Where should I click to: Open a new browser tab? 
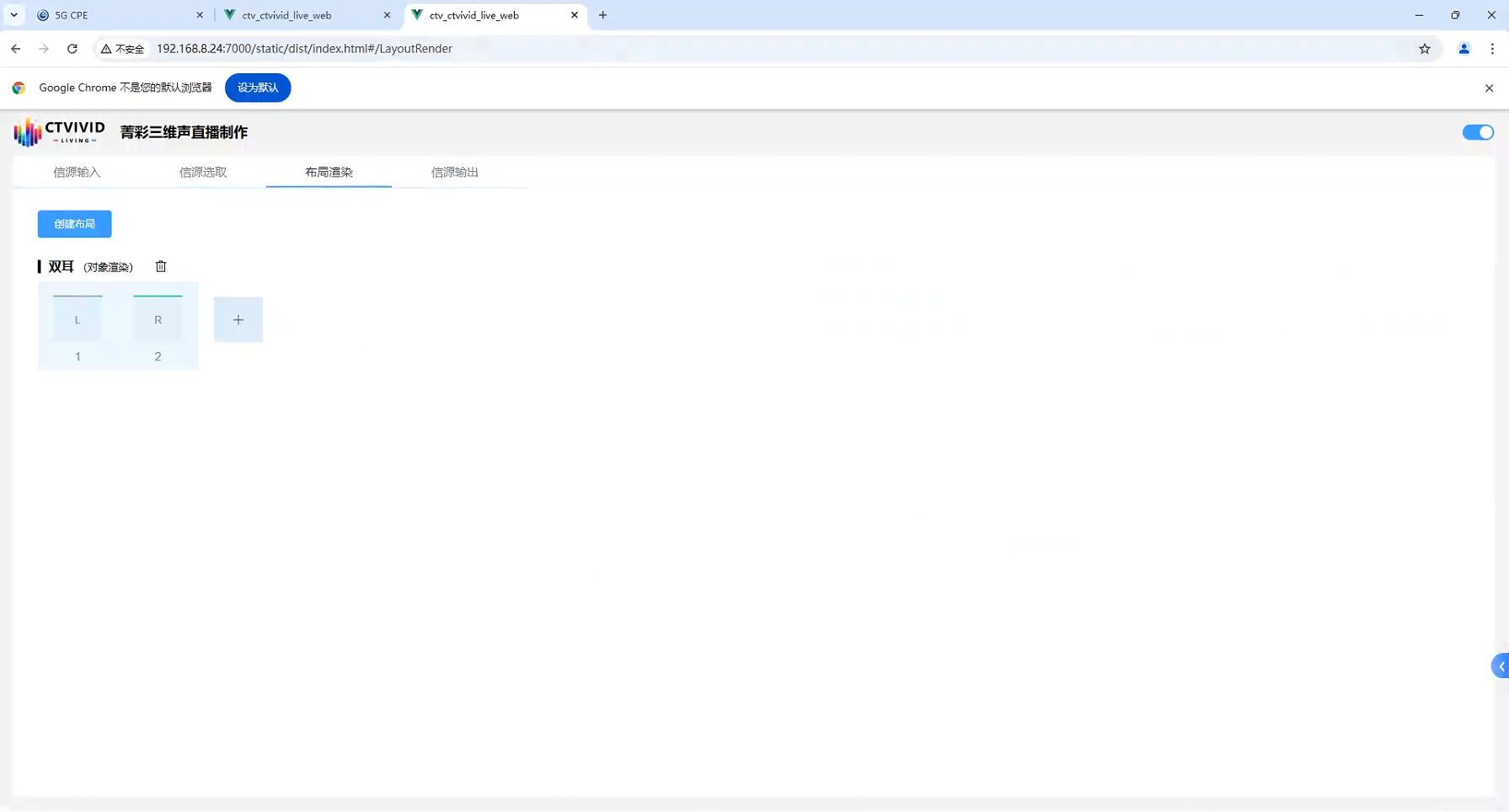tap(602, 15)
